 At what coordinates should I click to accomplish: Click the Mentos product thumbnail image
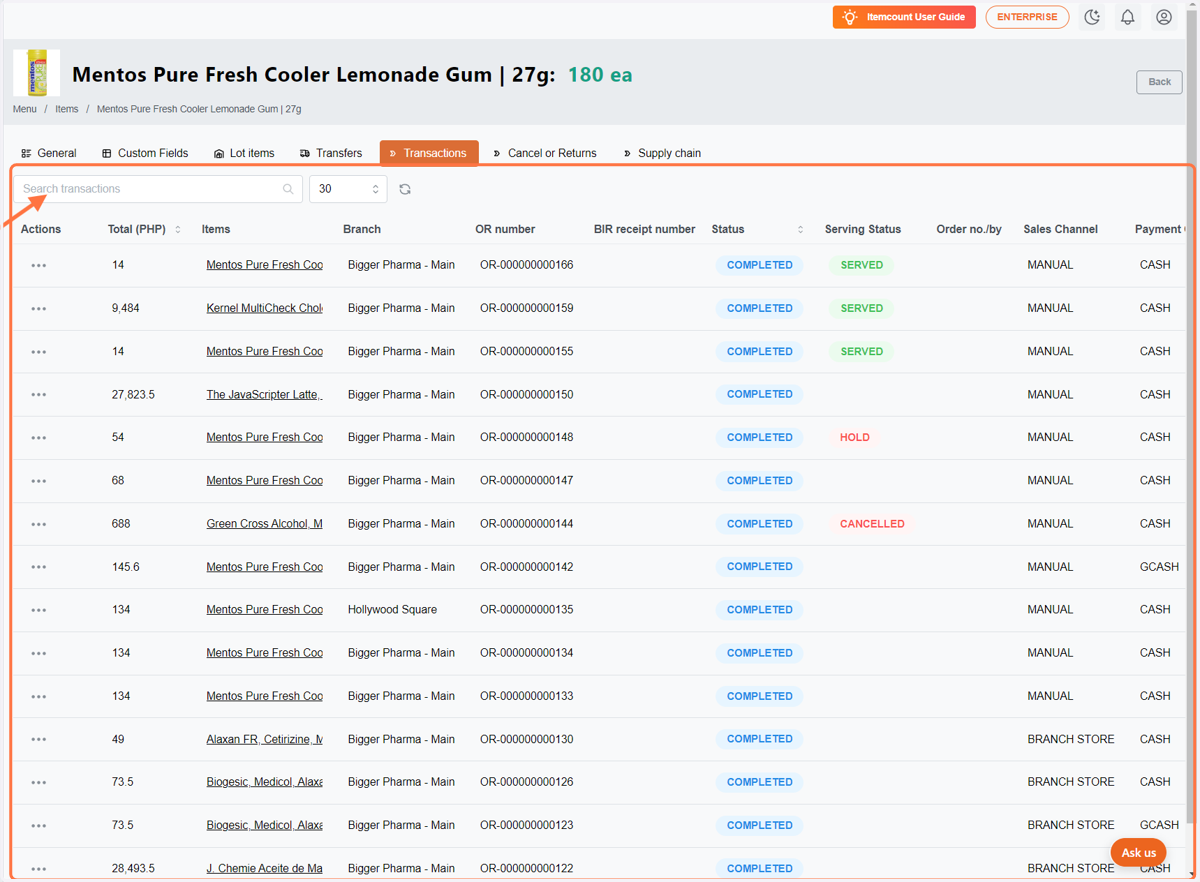click(x=37, y=73)
